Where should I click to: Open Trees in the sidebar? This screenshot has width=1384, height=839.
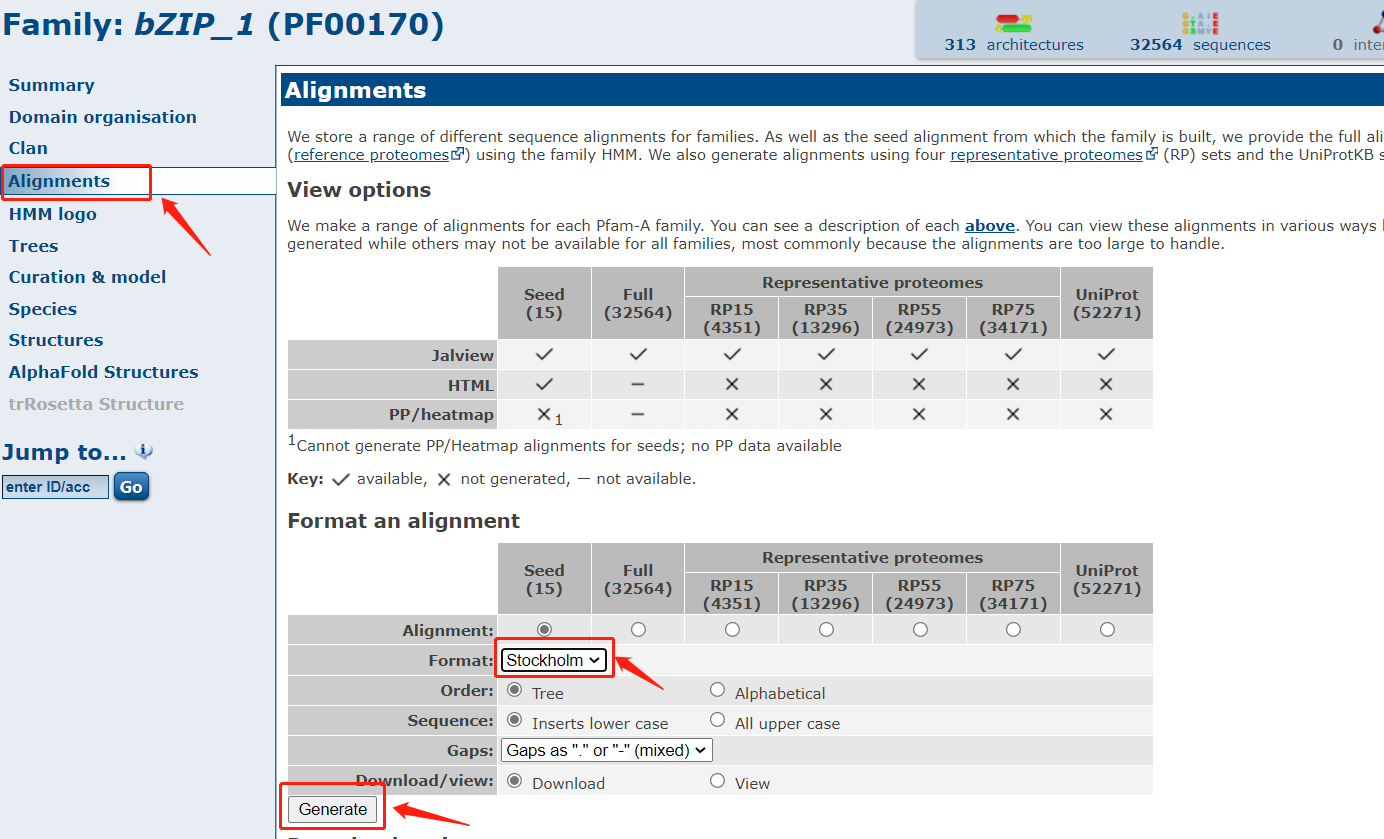pos(34,246)
